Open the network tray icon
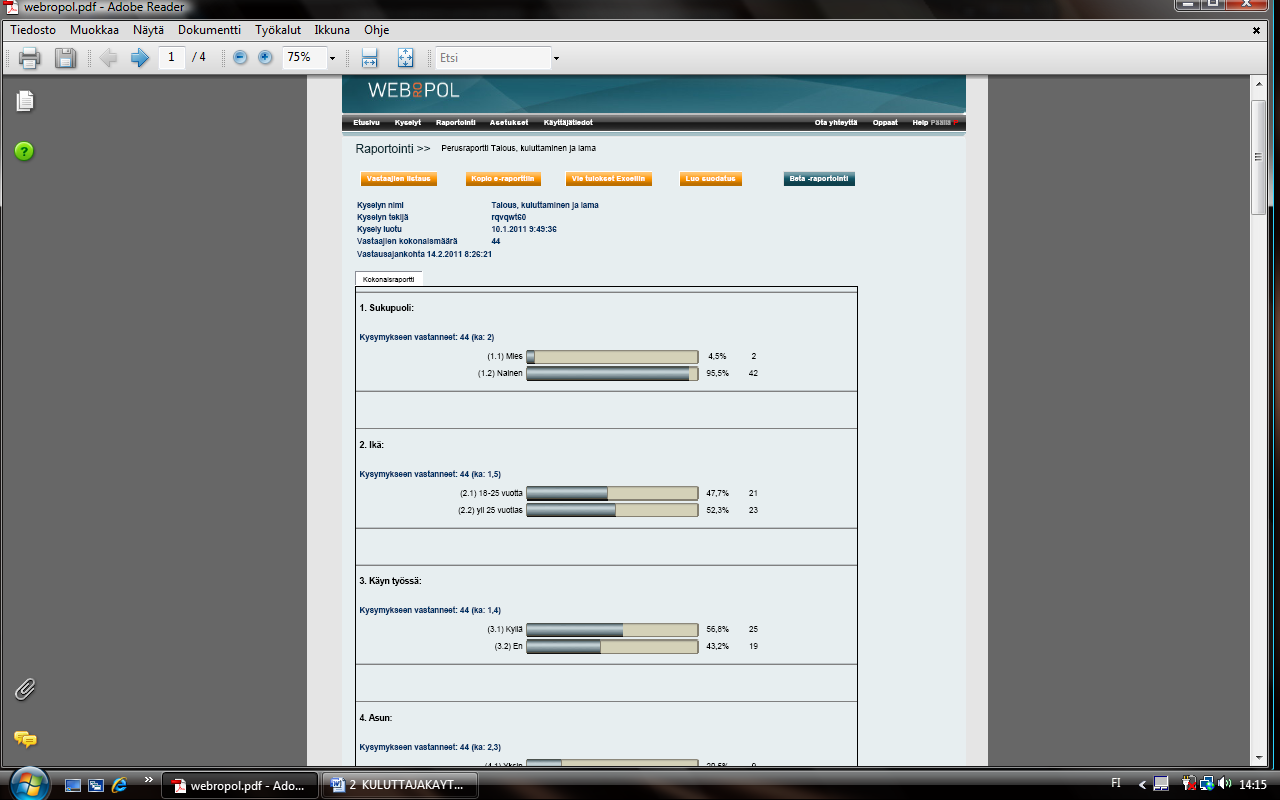This screenshot has width=1280, height=800. point(1207,783)
